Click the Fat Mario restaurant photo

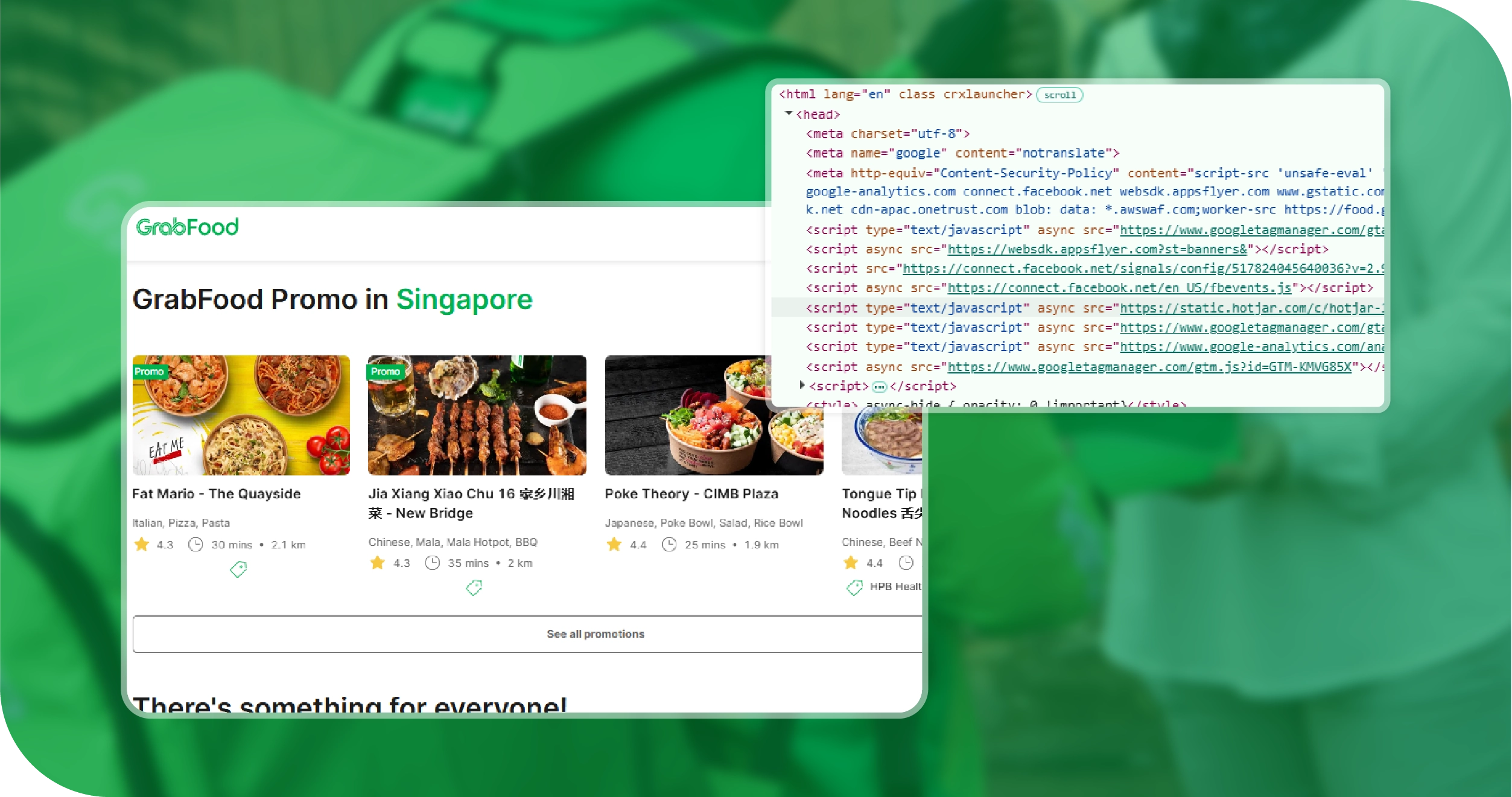241,414
